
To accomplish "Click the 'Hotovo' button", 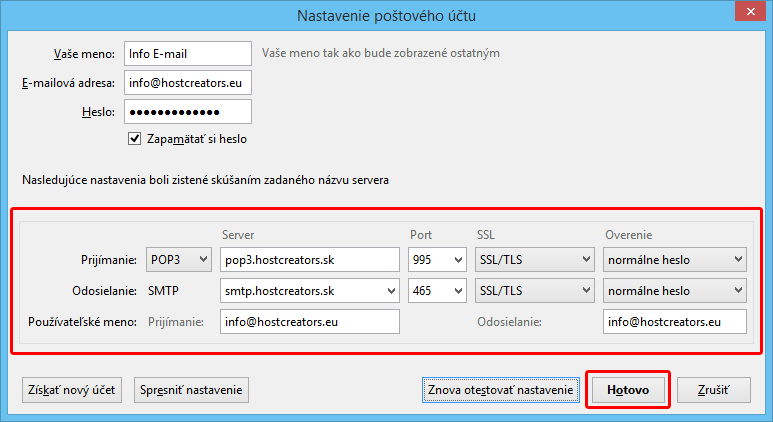I will (x=628, y=390).
